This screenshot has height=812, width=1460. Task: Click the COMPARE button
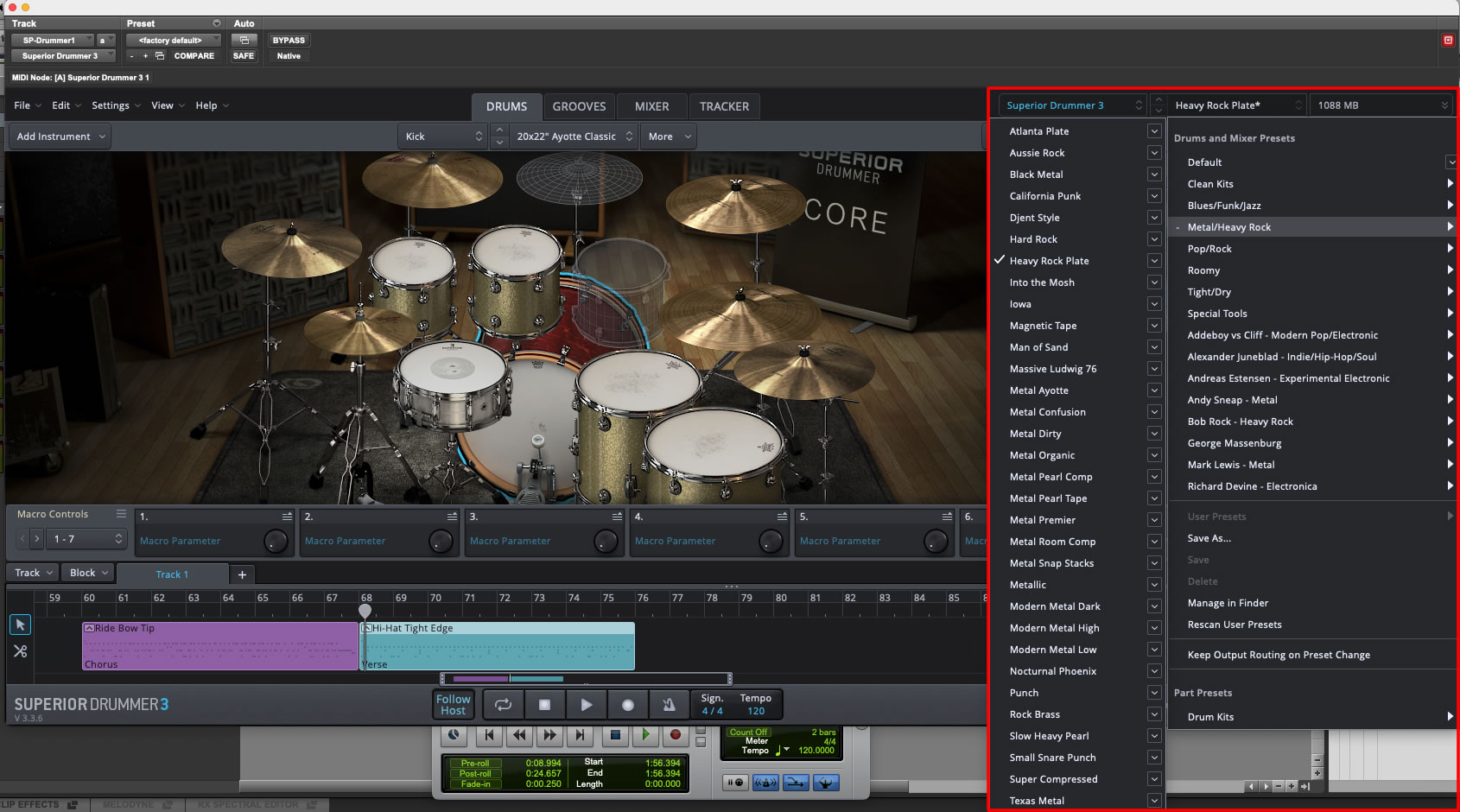coord(194,56)
